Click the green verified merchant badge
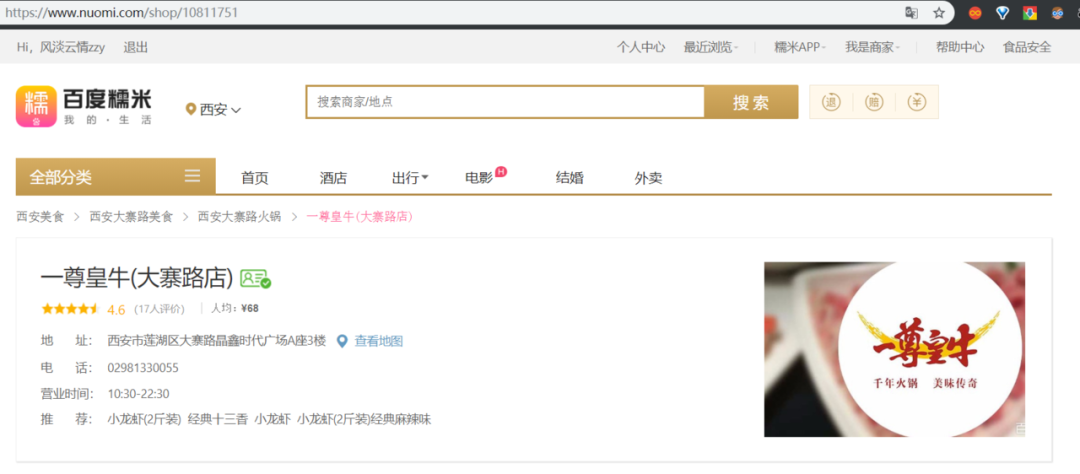 (x=256, y=278)
